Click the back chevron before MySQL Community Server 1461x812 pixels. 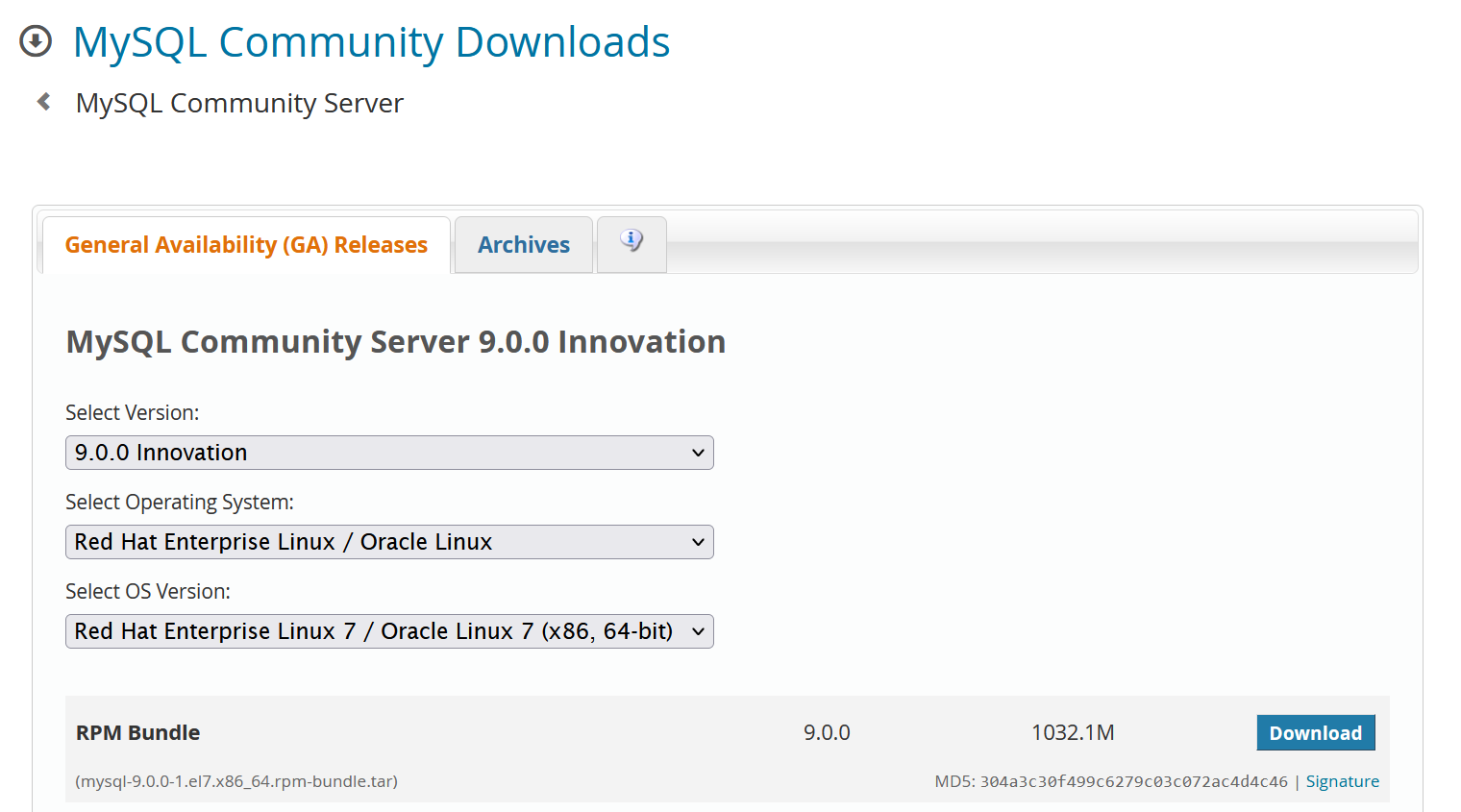[43, 102]
